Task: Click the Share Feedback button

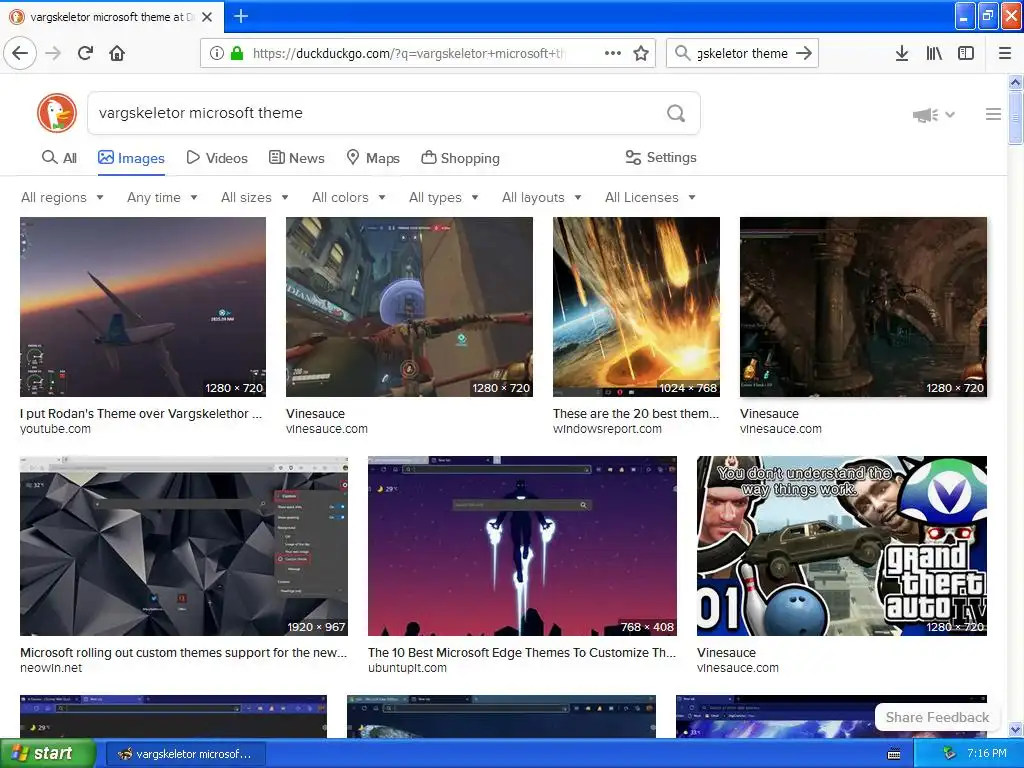Action: 937,717
